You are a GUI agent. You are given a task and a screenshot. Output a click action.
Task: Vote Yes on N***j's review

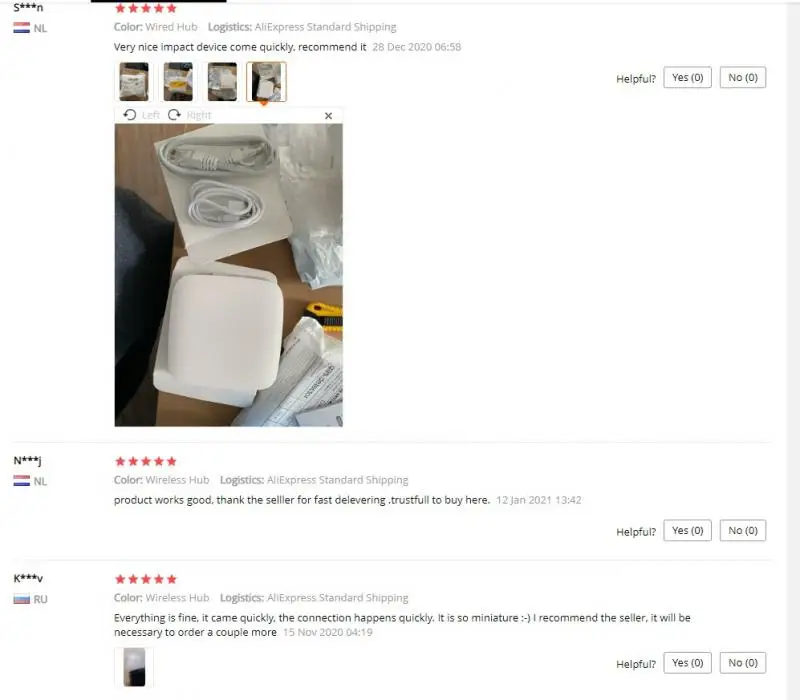[687, 531]
